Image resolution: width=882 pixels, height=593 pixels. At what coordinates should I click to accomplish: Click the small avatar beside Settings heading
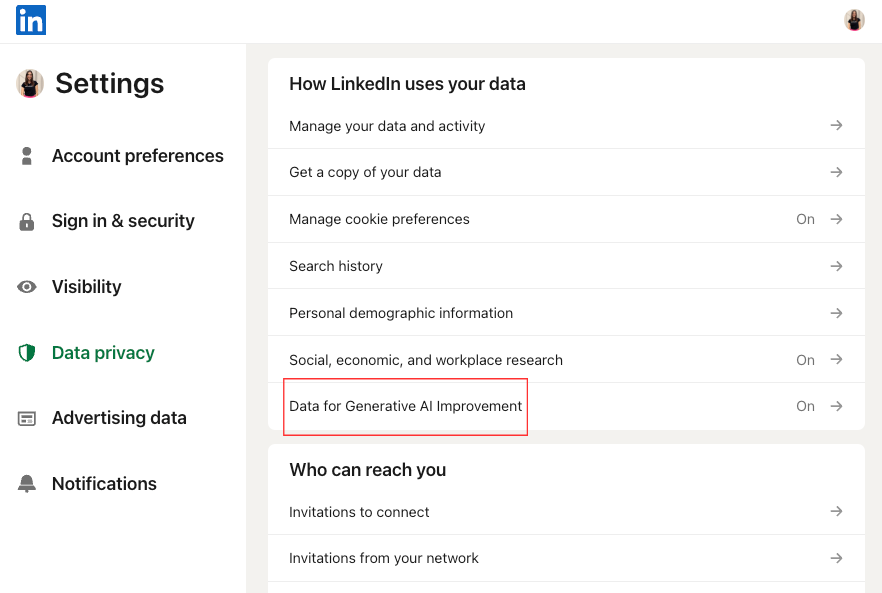[x=30, y=84]
